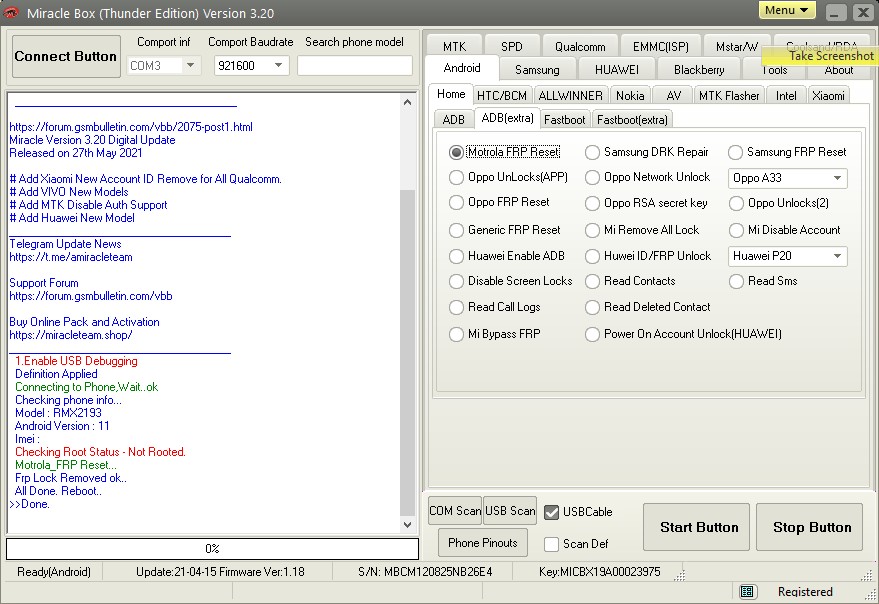This screenshot has height=604, width=879.
Task: Focus the Search phone model field
Action: point(355,66)
